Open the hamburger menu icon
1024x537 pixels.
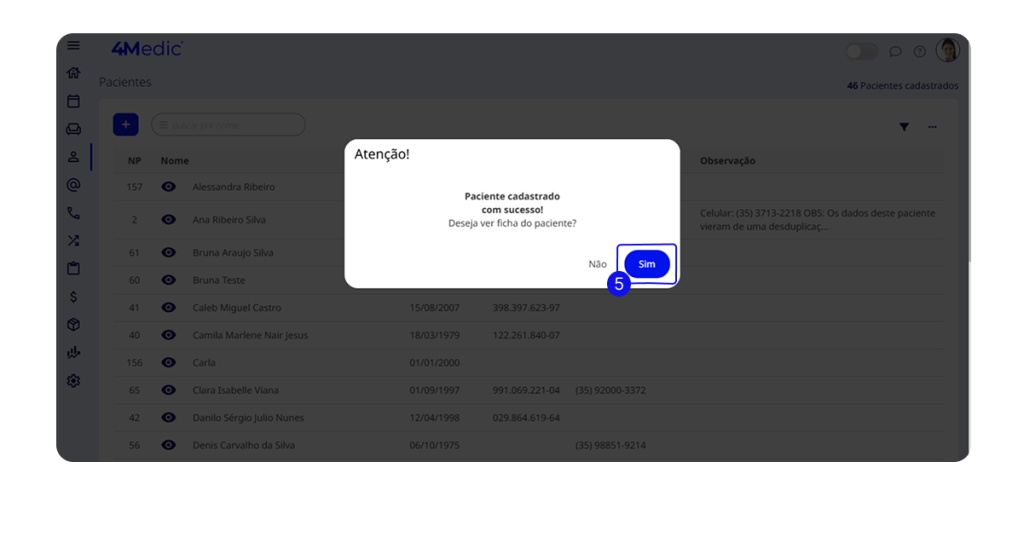pos(73,46)
